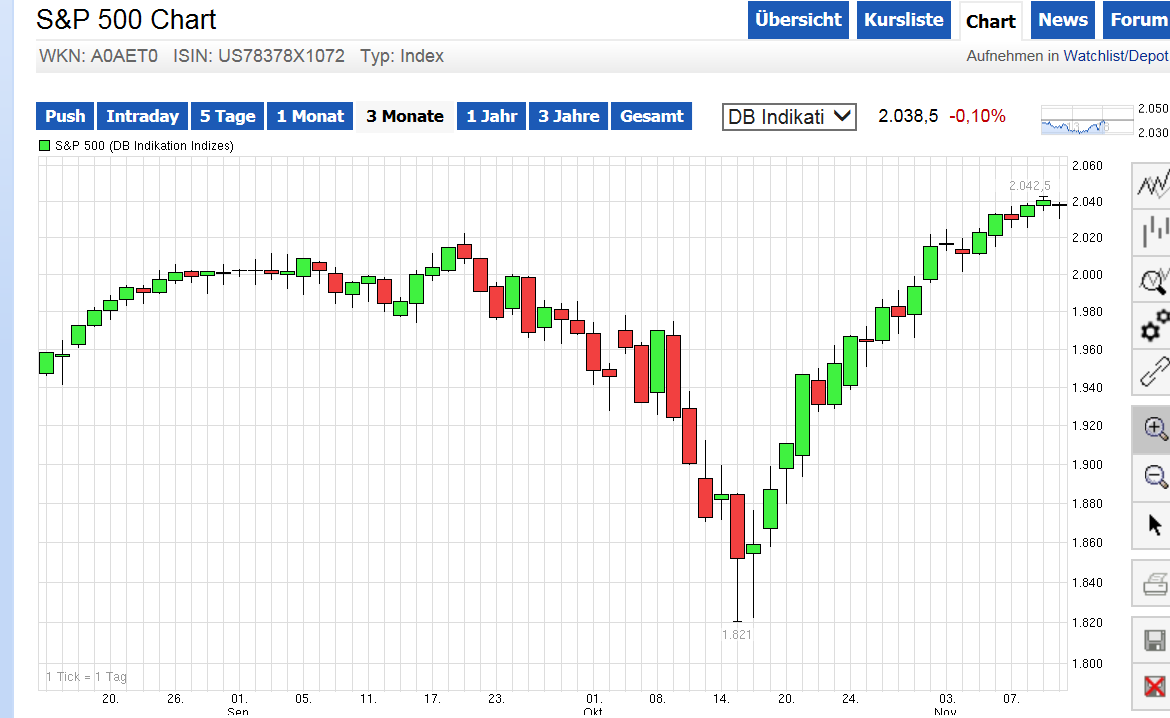Image resolution: width=1170 pixels, height=718 pixels.
Task: Click the WKN: A0AET0 text
Action: pos(98,56)
